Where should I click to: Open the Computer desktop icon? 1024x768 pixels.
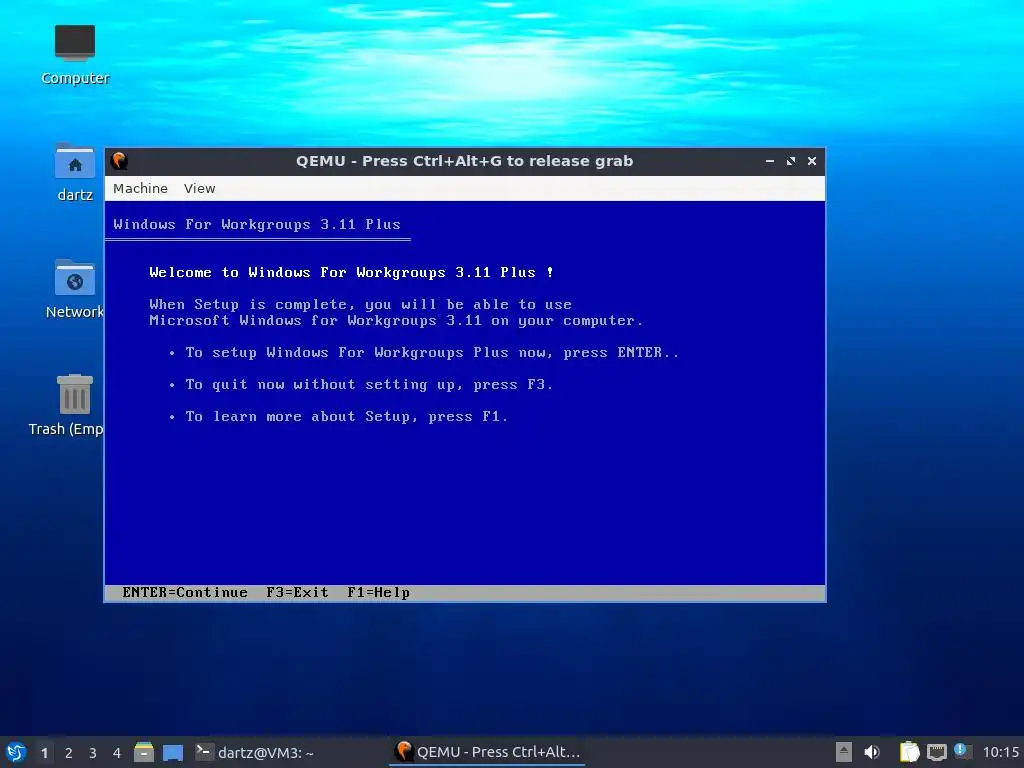pos(74,55)
